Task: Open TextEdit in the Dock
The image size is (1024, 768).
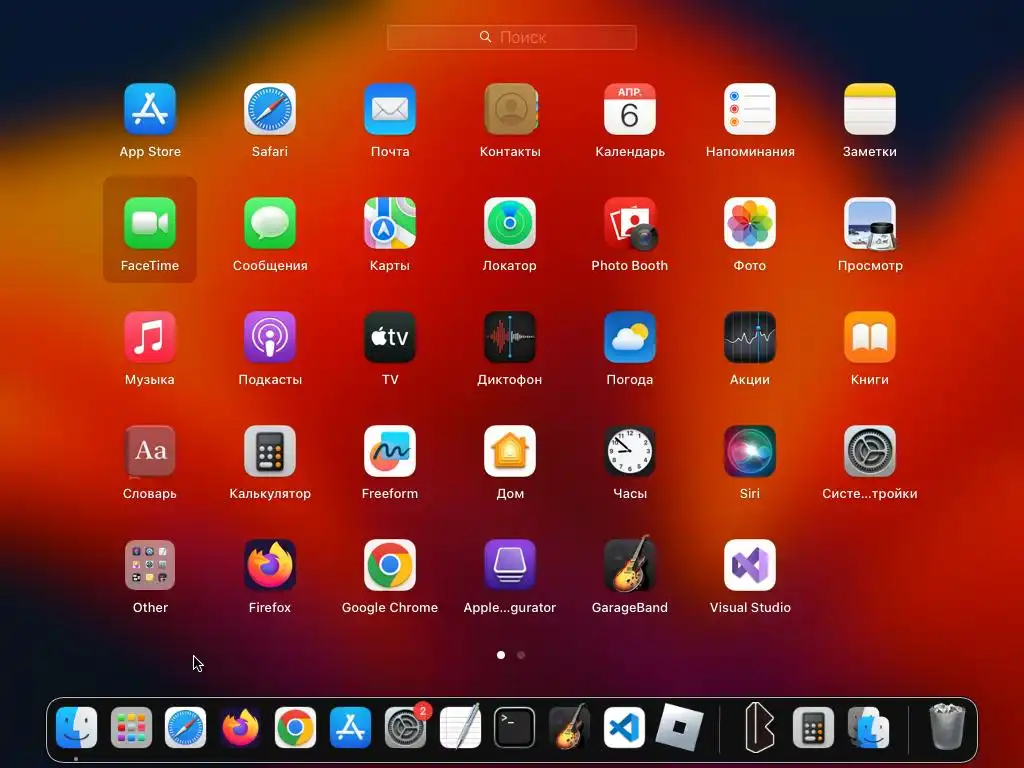Action: [460, 728]
